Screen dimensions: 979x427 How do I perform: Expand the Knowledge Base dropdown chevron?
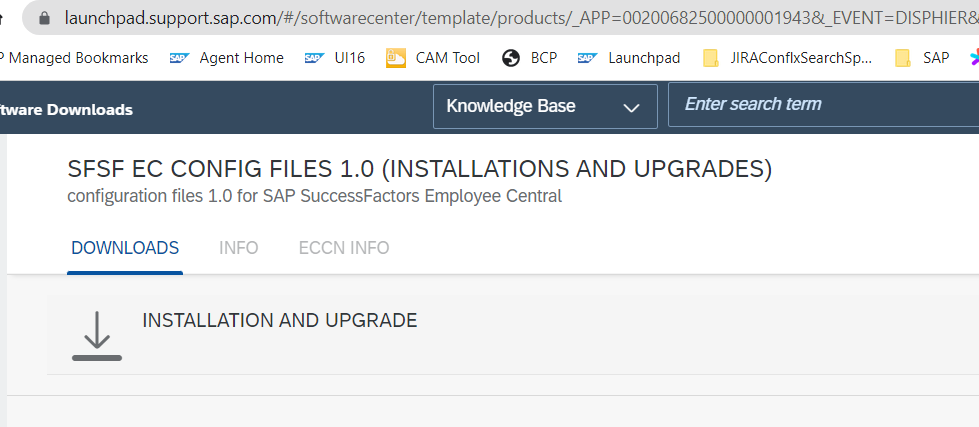point(631,107)
